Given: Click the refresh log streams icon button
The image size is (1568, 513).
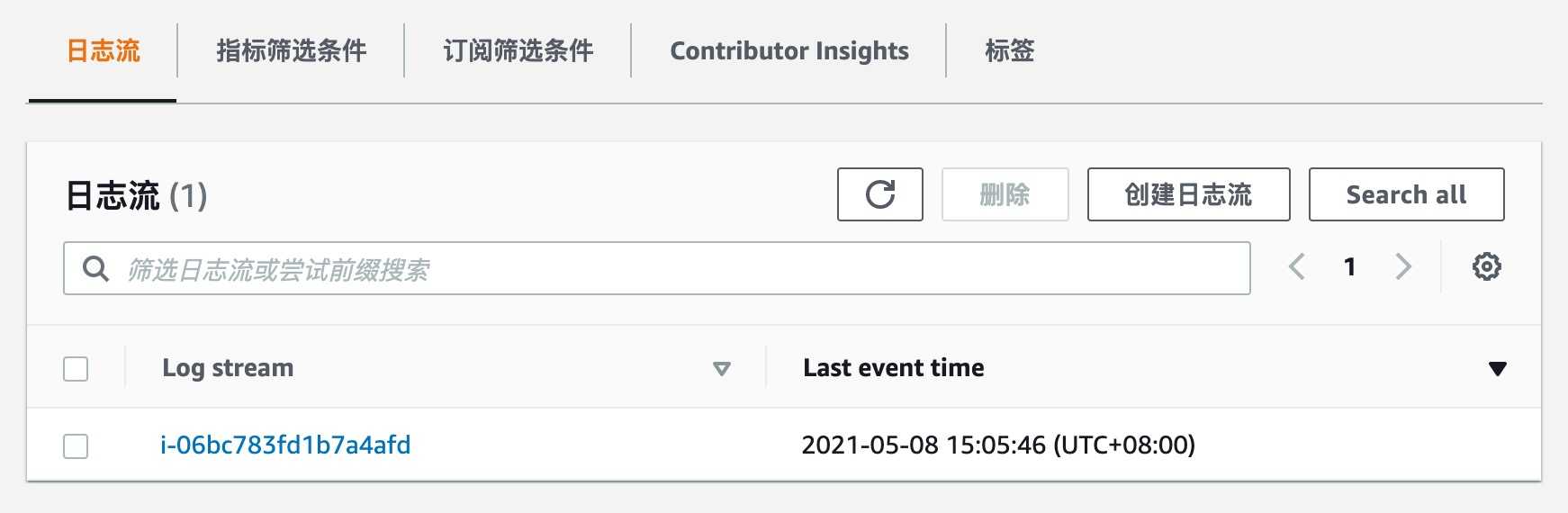Looking at the screenshot, I should click(879, 194).
